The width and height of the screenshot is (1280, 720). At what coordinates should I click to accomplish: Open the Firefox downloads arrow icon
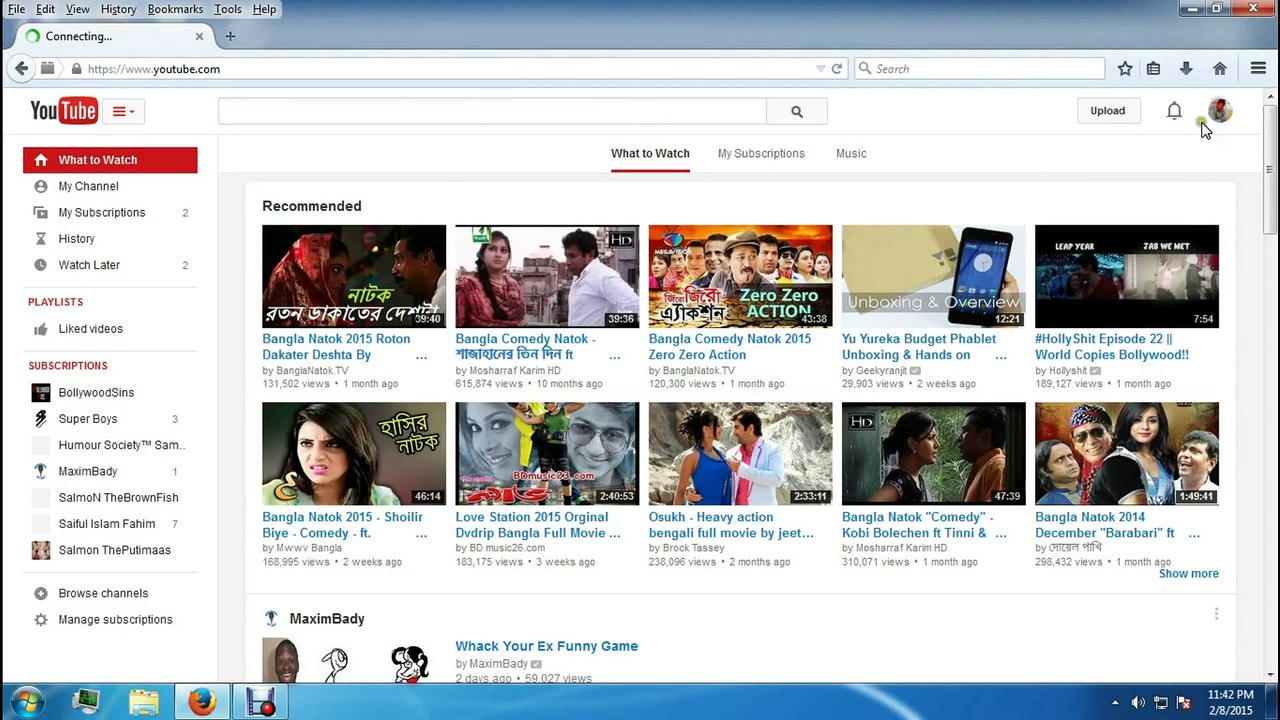[1186, 69]
